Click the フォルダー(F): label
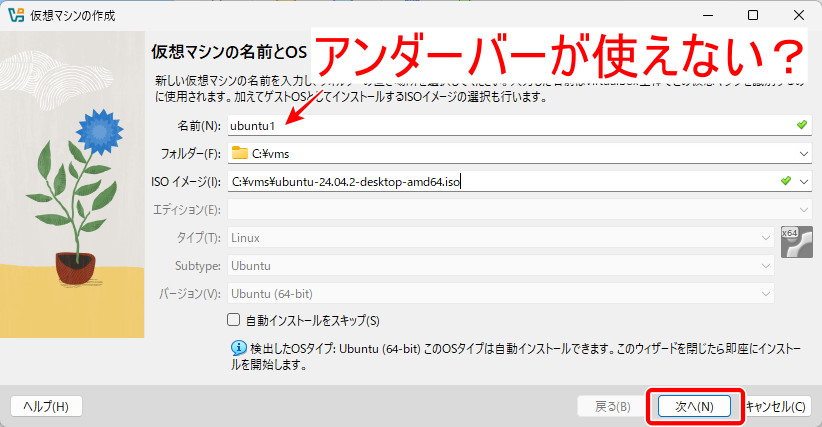This screenshot has width=822, height=427. (191, 154)
